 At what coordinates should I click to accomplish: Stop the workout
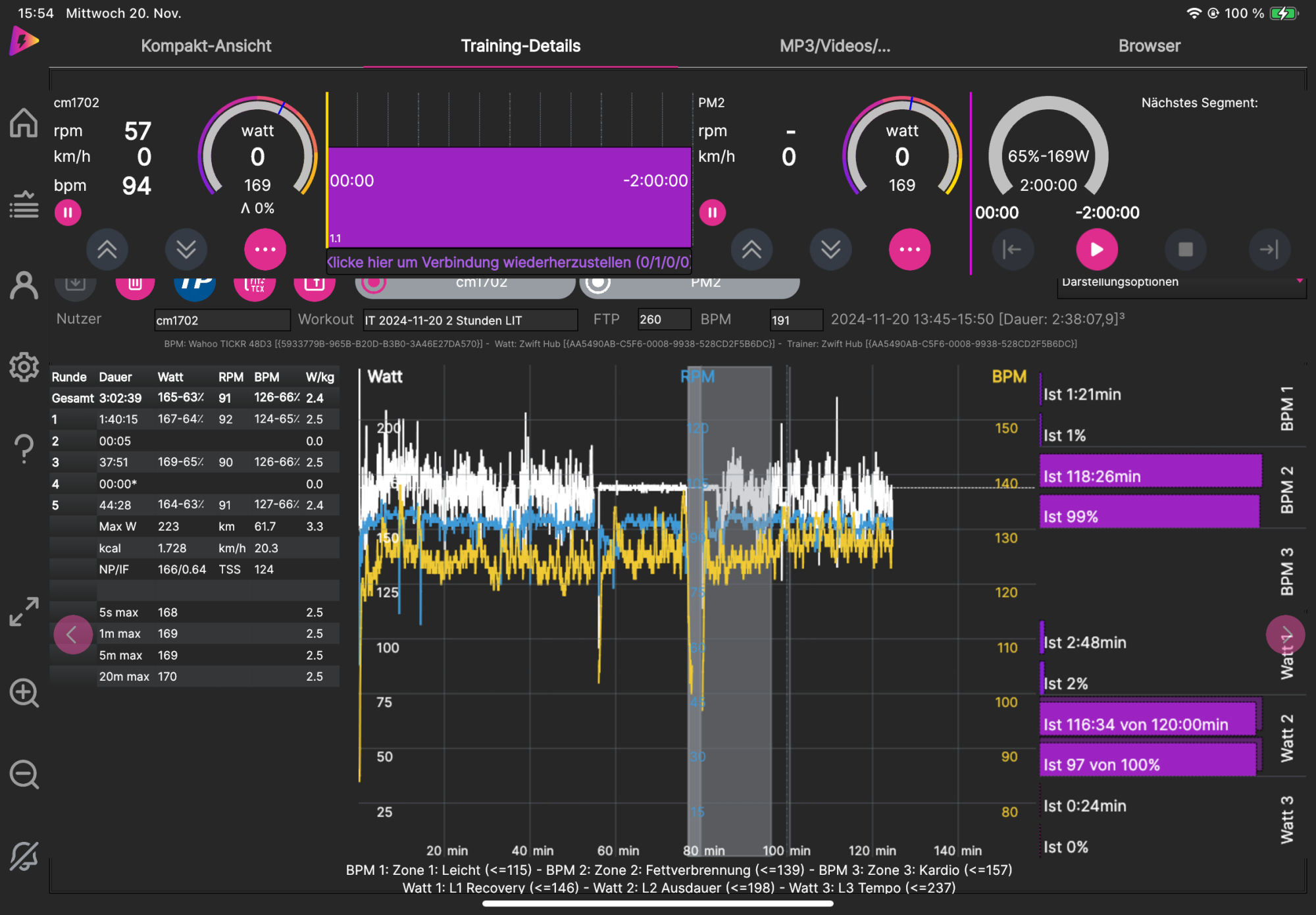point(1186,249)
